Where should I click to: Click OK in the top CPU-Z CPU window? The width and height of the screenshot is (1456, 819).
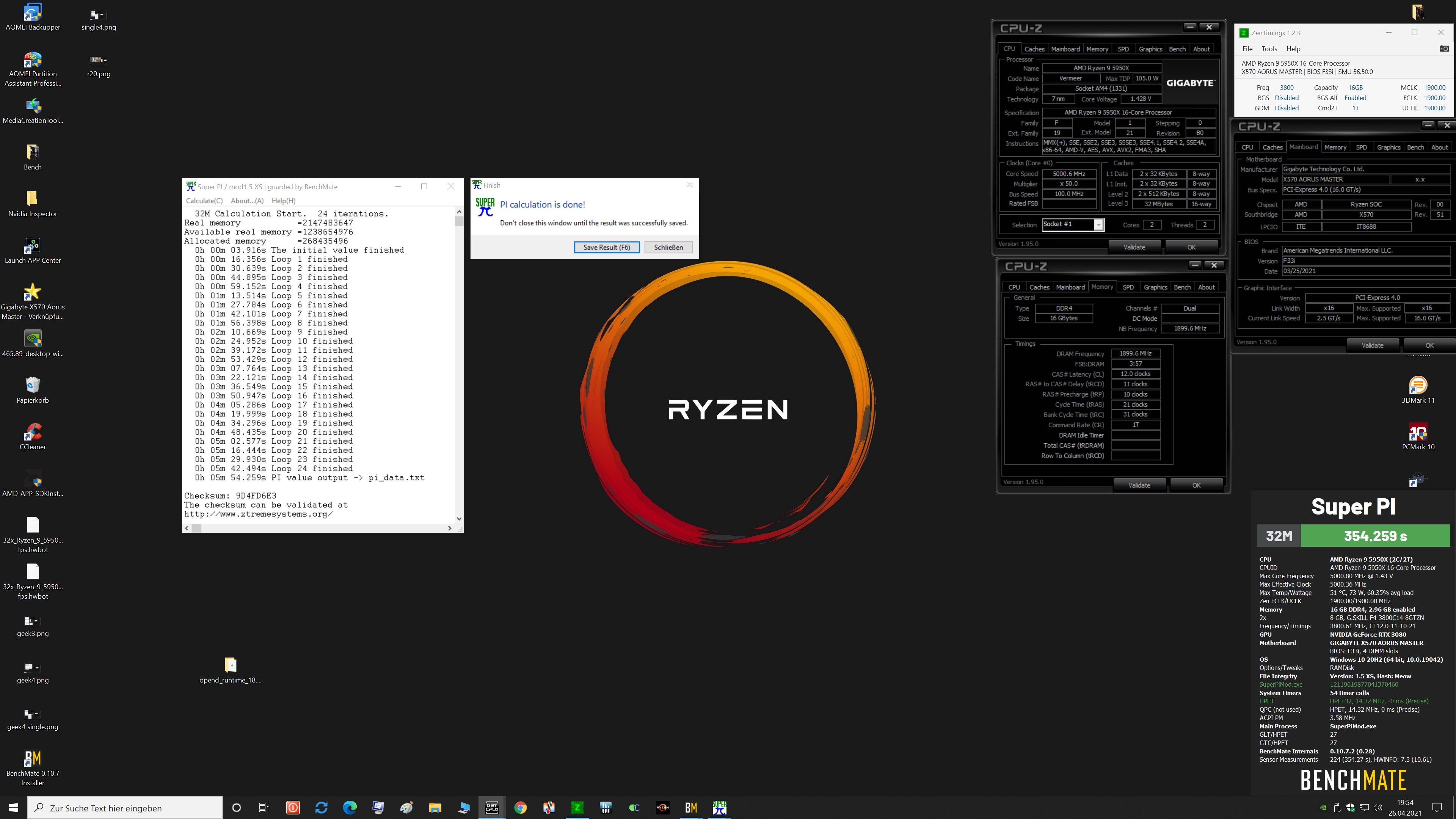(1191, 247)
